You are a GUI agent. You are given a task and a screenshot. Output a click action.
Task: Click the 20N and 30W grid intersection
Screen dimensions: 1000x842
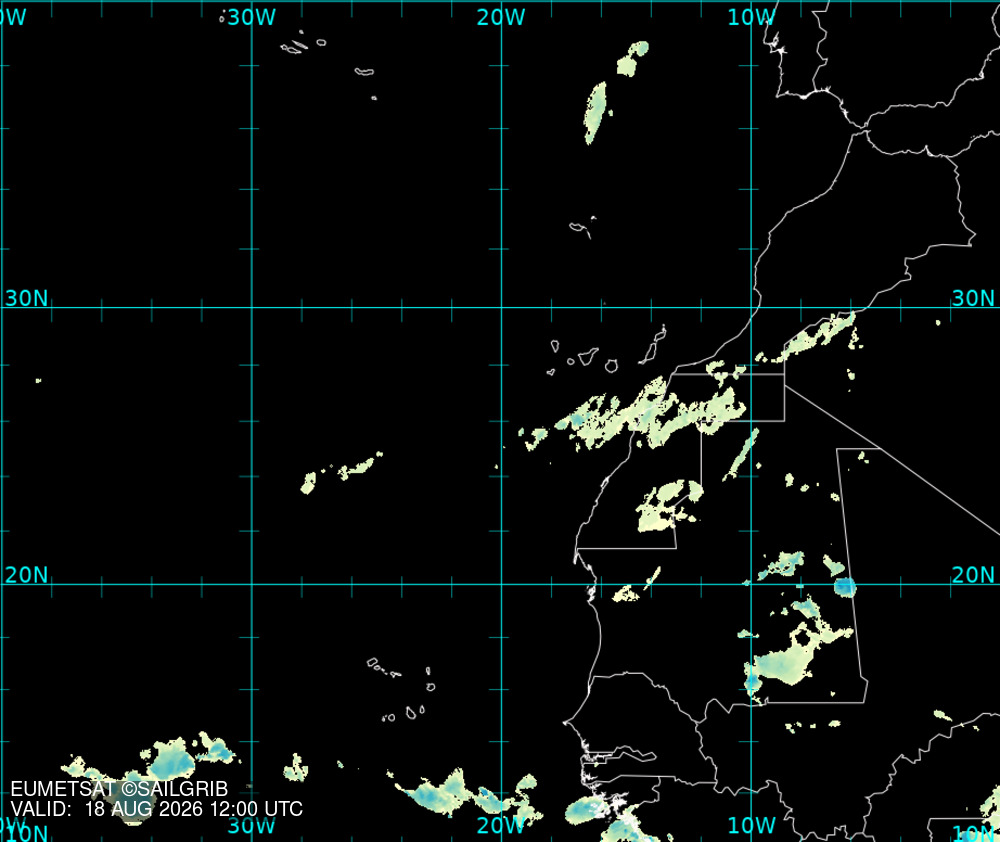[x=252, y=584]
